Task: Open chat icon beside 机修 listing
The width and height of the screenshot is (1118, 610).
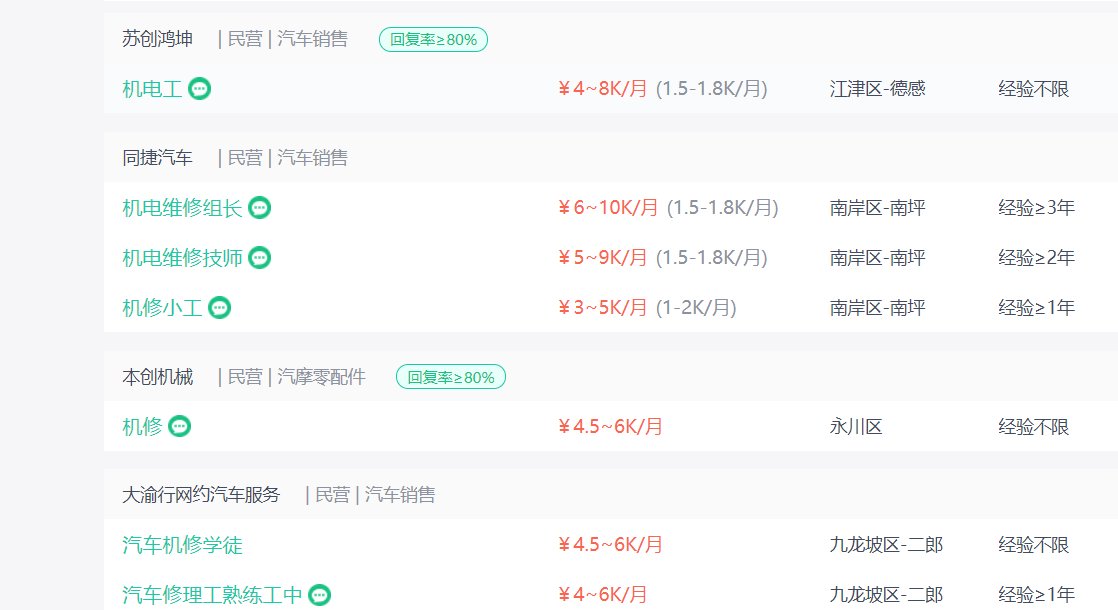Action: click(x=180, y=427)
